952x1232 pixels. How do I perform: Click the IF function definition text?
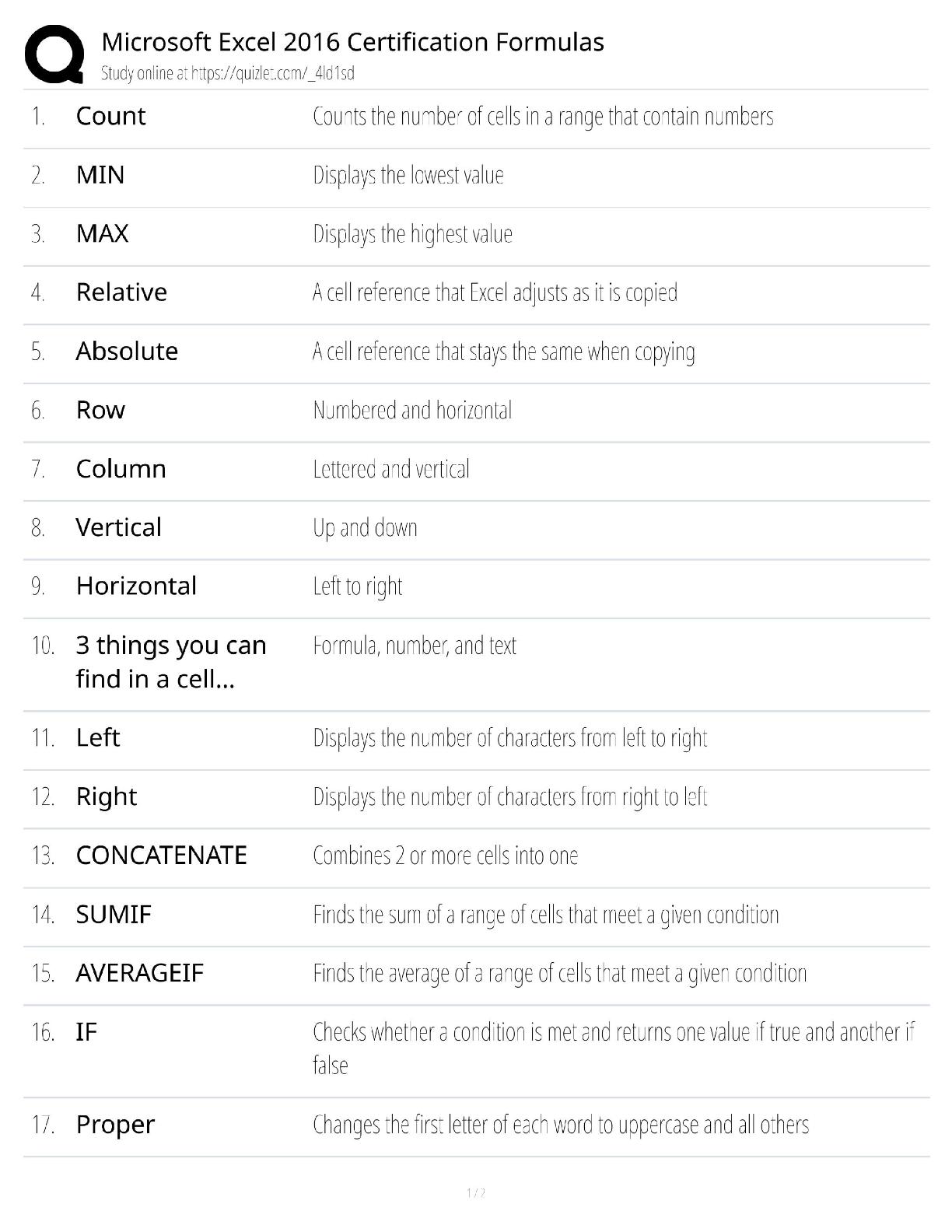click(x=614, y=1048)
